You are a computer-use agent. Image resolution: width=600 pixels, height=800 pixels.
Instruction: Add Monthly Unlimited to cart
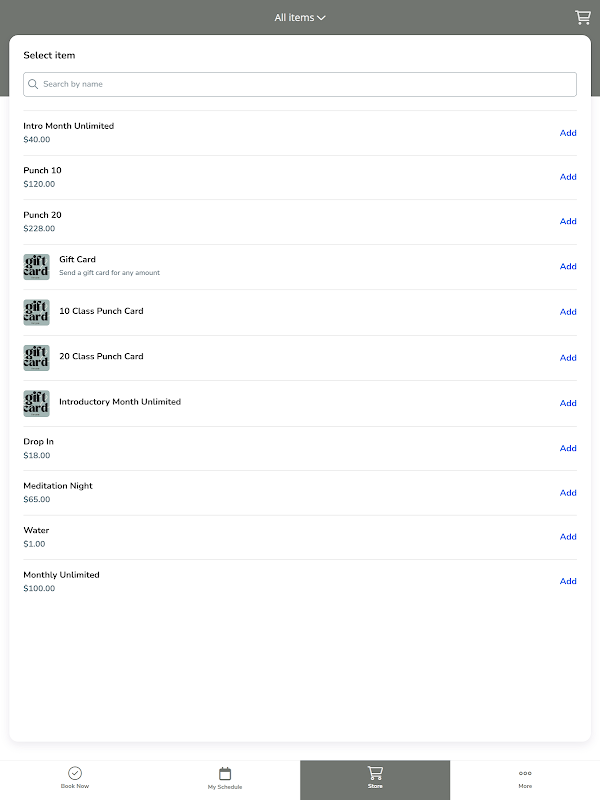point(568,581)
